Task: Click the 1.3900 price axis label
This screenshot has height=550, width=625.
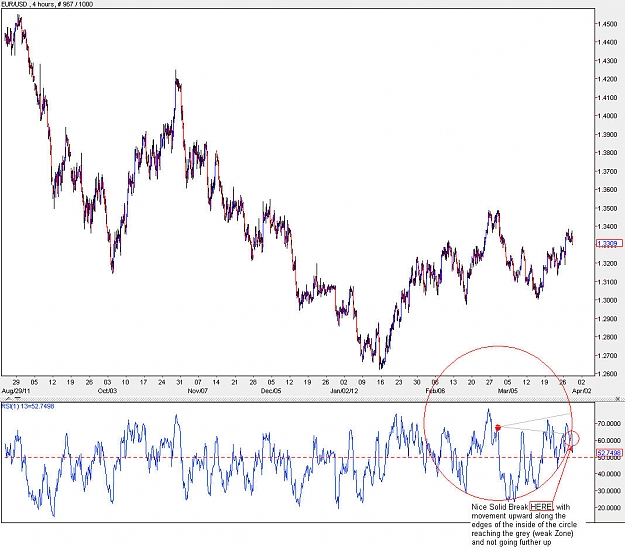Action: 608,135
